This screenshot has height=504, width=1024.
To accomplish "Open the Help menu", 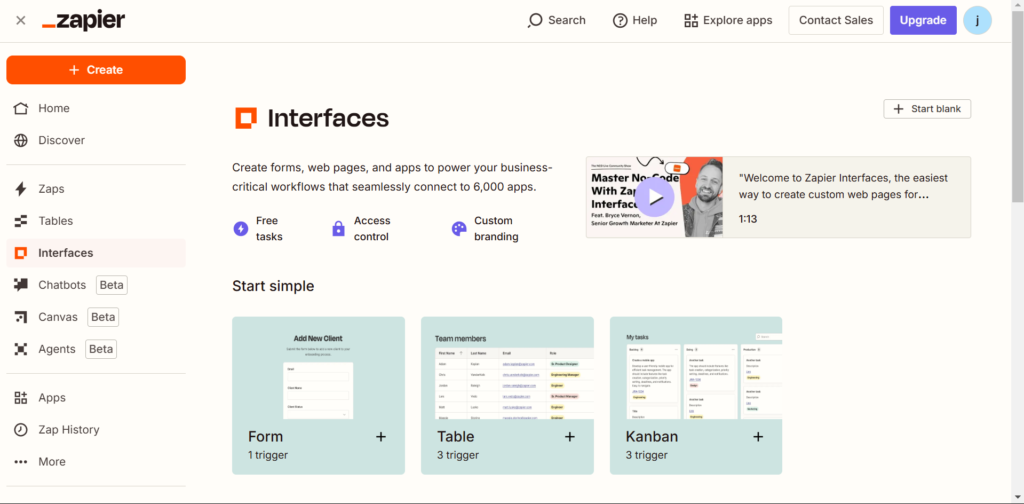I will [x=635, y=20].
